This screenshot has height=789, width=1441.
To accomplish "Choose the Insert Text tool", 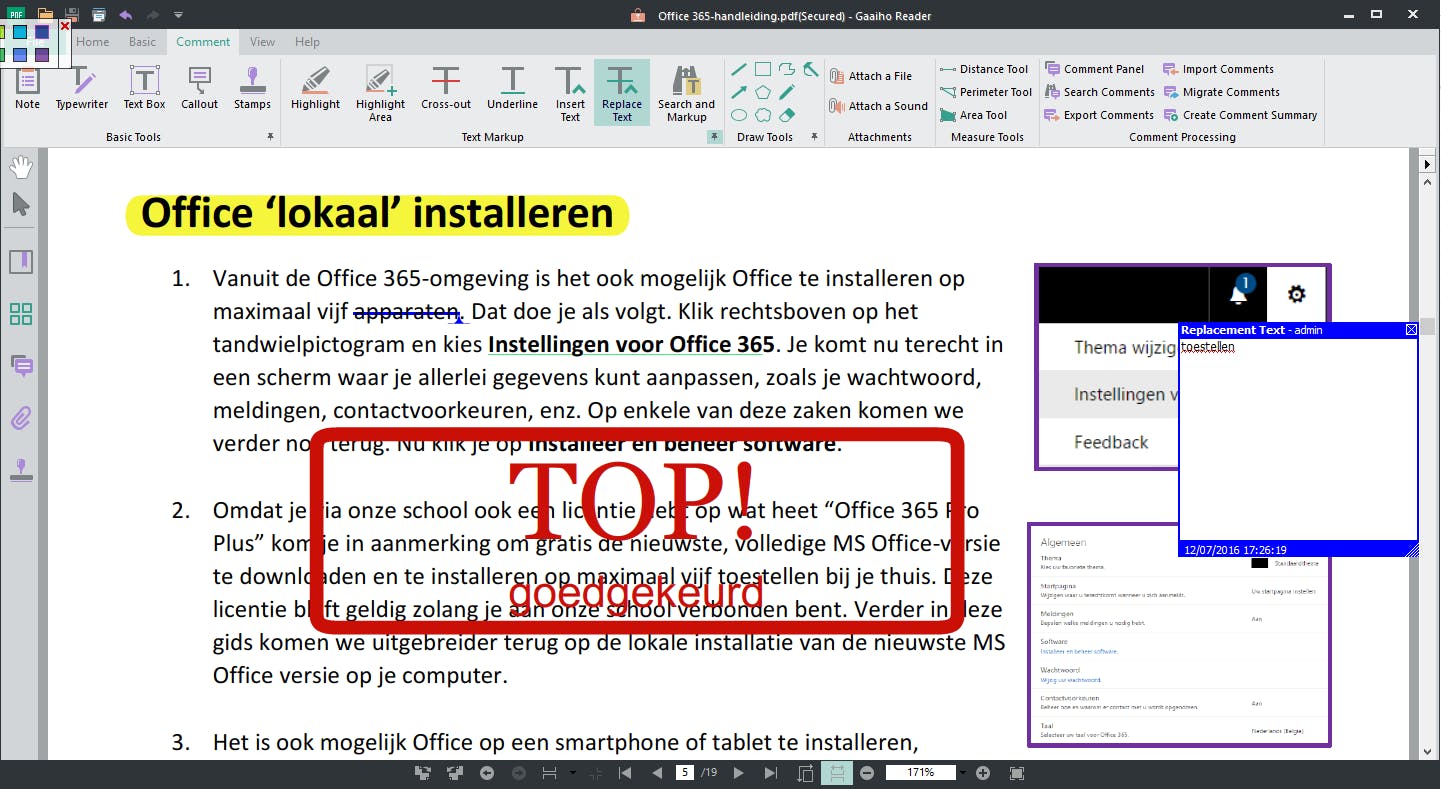I will click(570, 94).
